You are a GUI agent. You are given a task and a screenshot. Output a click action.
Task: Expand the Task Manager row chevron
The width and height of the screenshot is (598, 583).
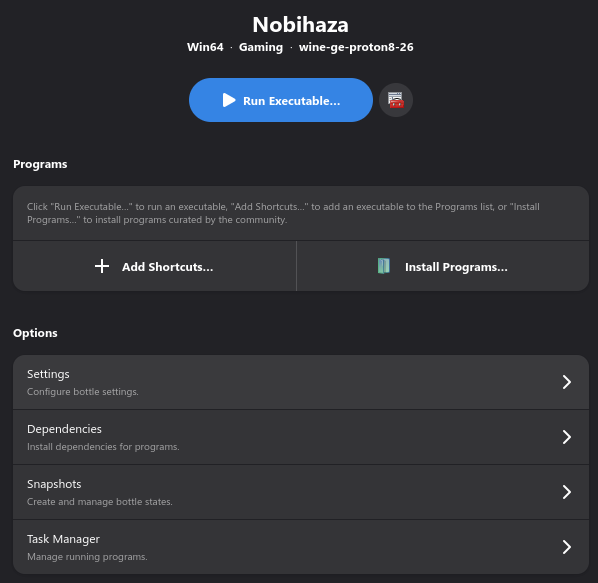point(567,547)
